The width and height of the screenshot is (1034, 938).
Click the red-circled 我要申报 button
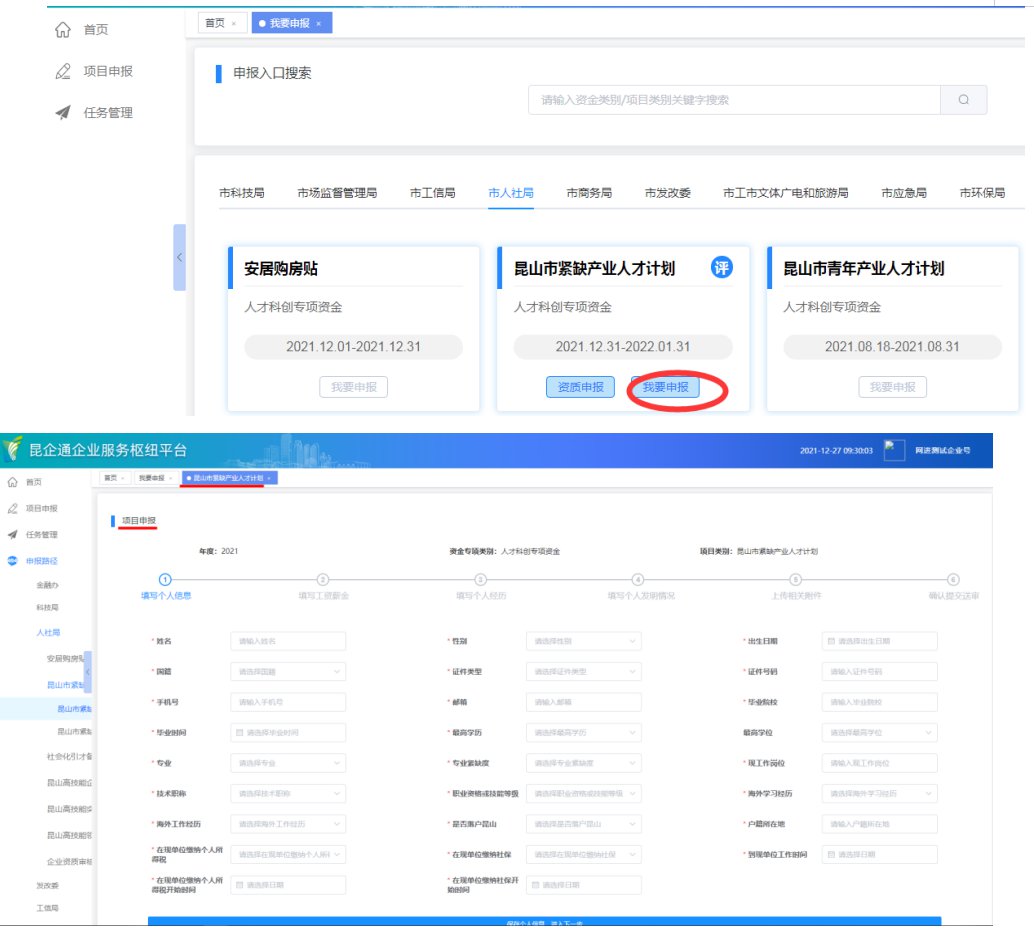click(x=665, y=387)
